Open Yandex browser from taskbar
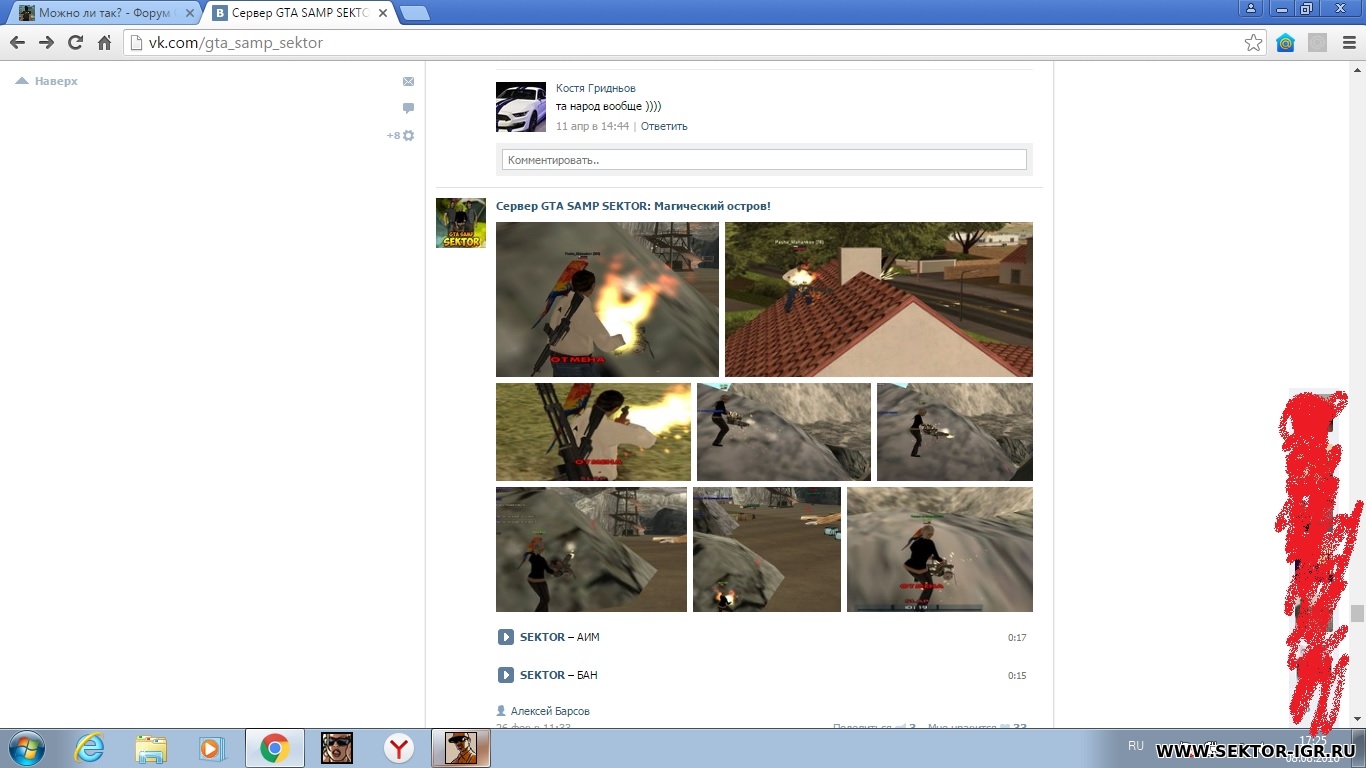Viewport: 1366px width, 768px height. pyautogui.click(x=398, y=748)
